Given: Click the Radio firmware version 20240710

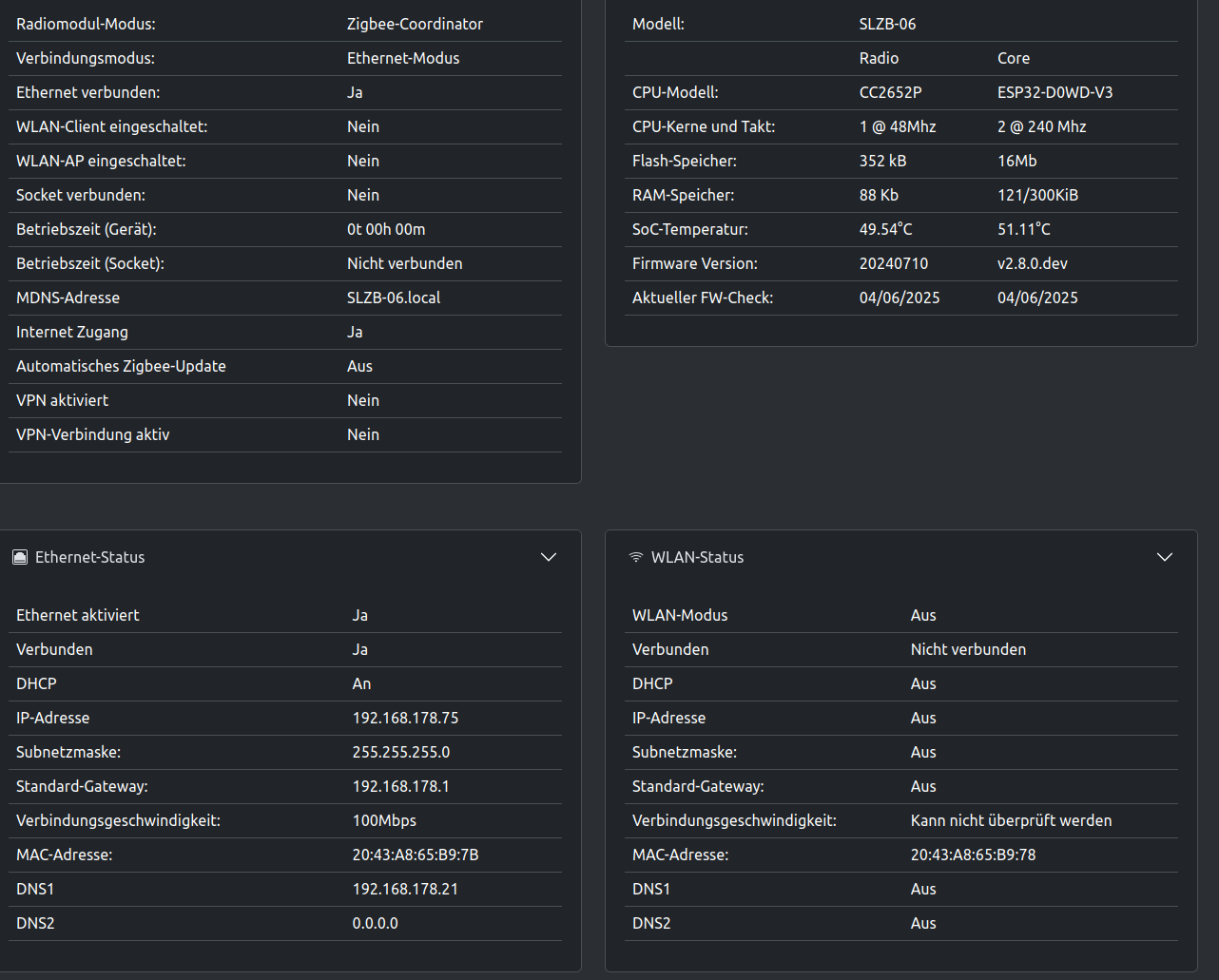Looking at the screenshot, I should (894, 263).
